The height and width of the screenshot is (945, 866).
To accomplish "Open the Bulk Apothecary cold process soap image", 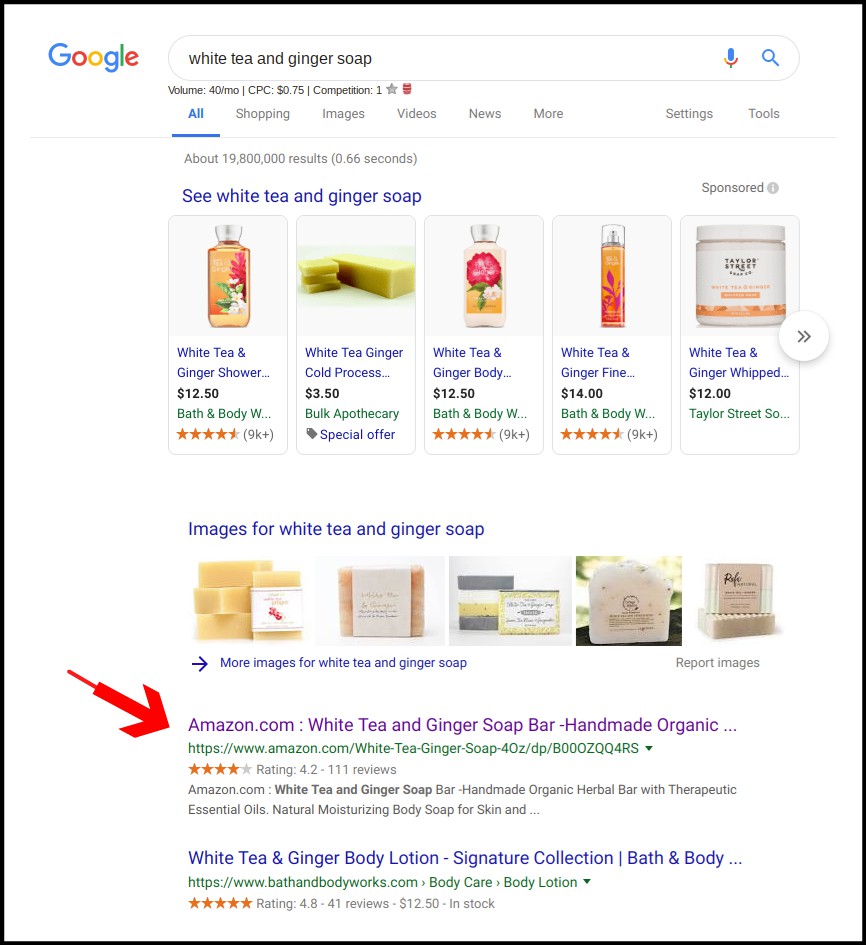I will point(356,276).
